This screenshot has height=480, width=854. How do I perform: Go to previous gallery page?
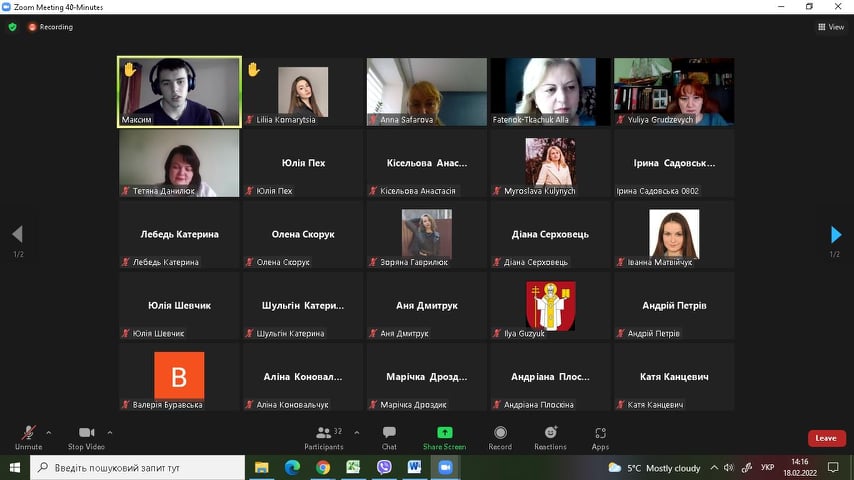tap(17, 235)
